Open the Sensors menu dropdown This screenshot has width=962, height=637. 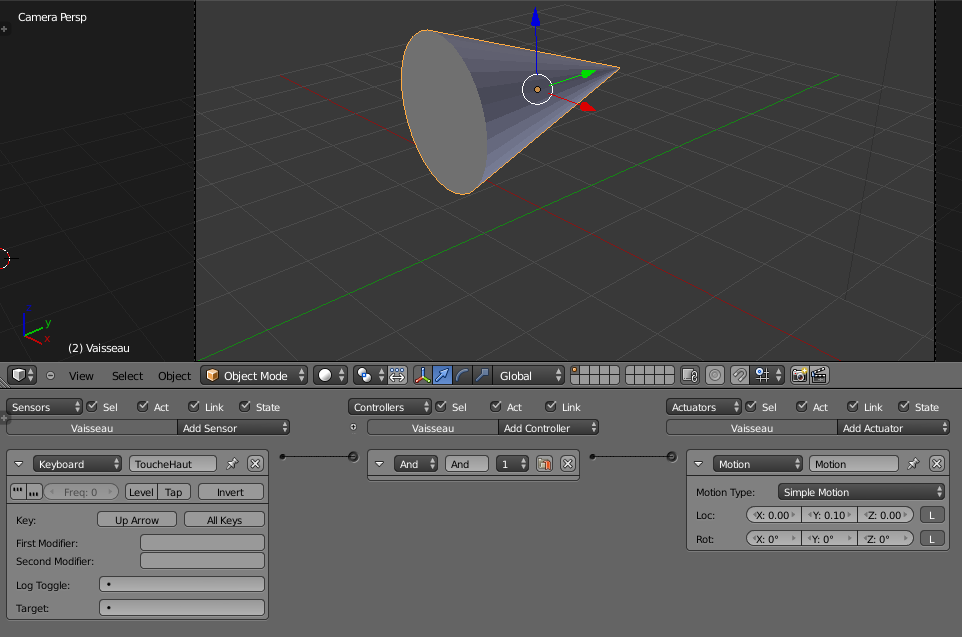click(44, 407)
